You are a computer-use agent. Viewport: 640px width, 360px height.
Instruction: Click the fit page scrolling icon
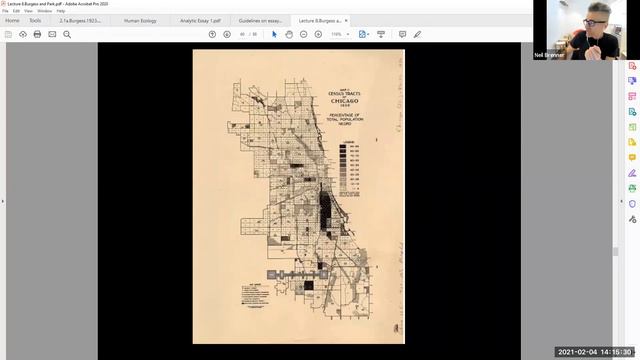[x=362, y=34]
